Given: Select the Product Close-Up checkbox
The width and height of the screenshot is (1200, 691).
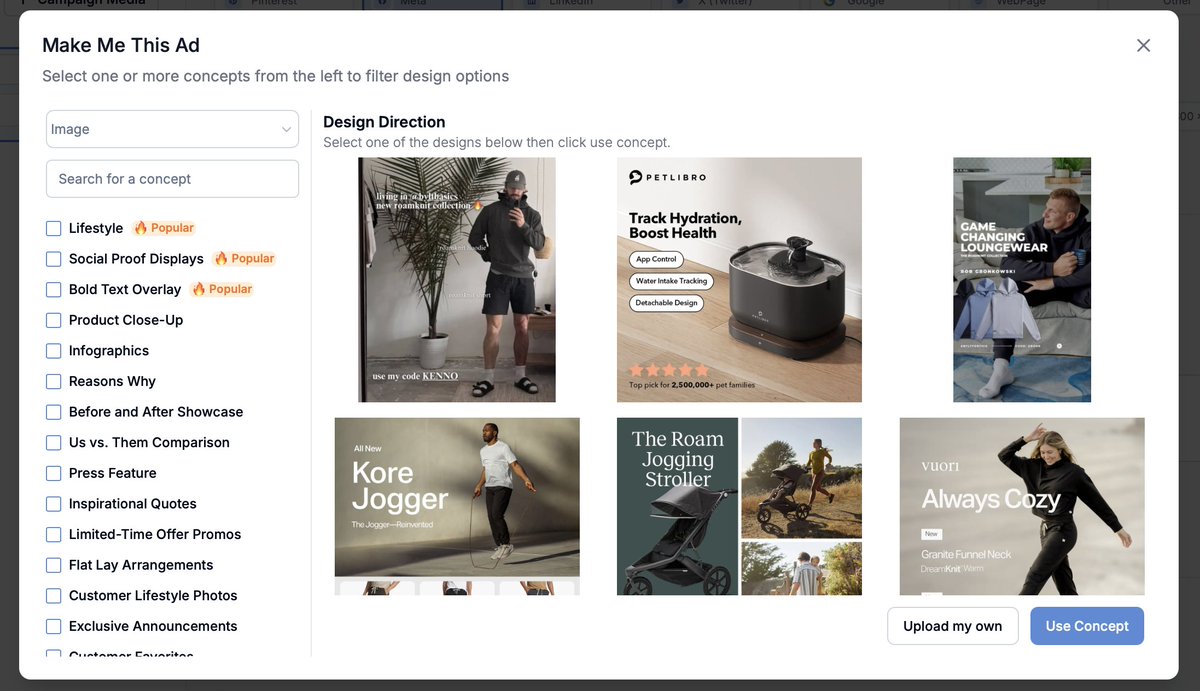Looking at the screenshot, I should (x=54, y=320).
